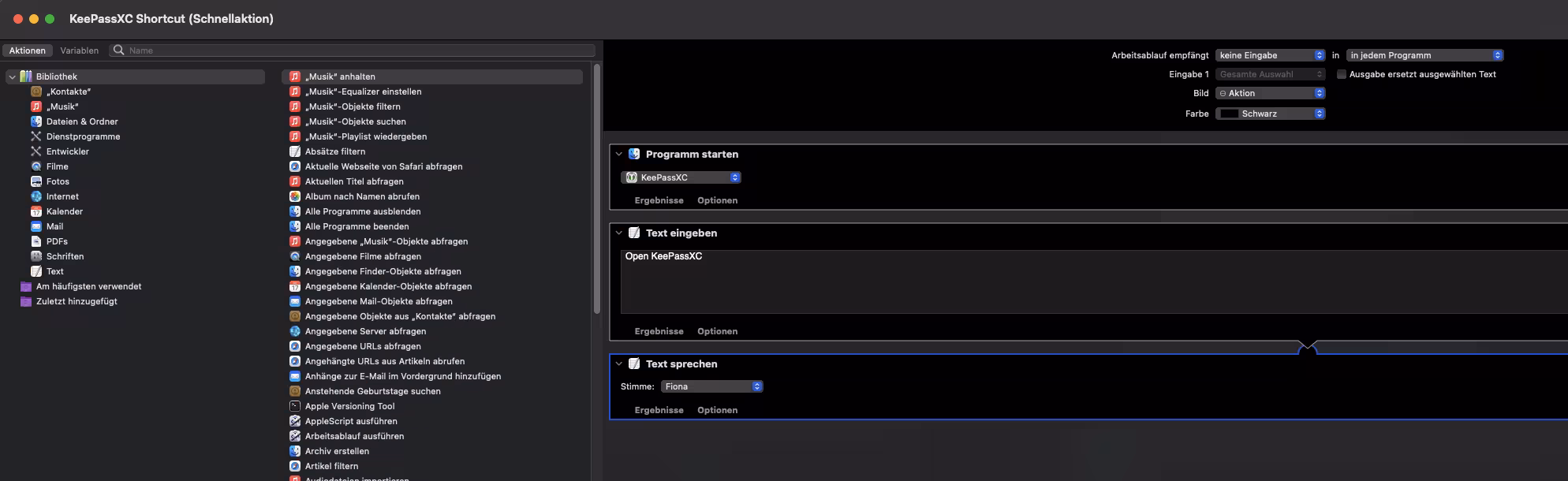Click the Text eingeben action icon

[x=634, y=233]
